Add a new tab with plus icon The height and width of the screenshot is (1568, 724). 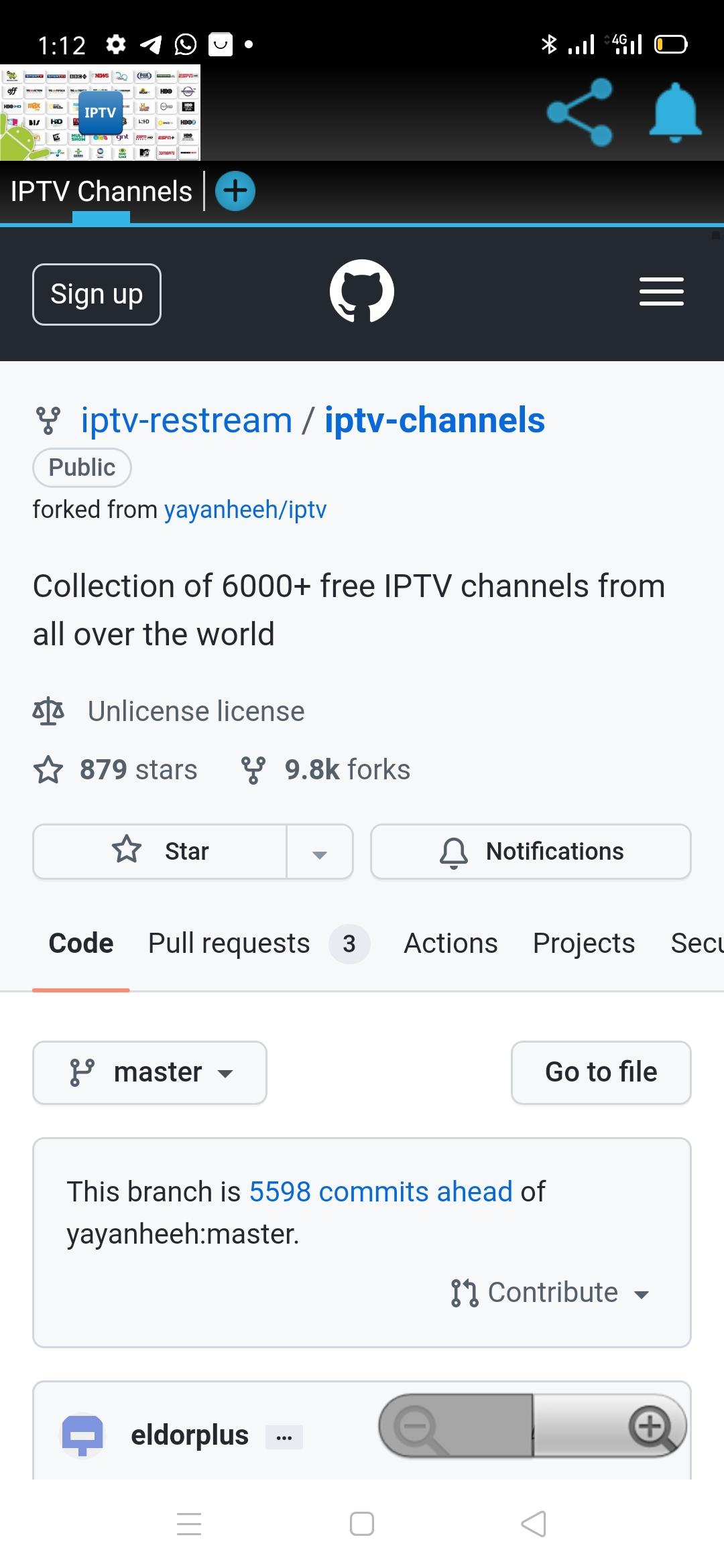pos(235,191)
